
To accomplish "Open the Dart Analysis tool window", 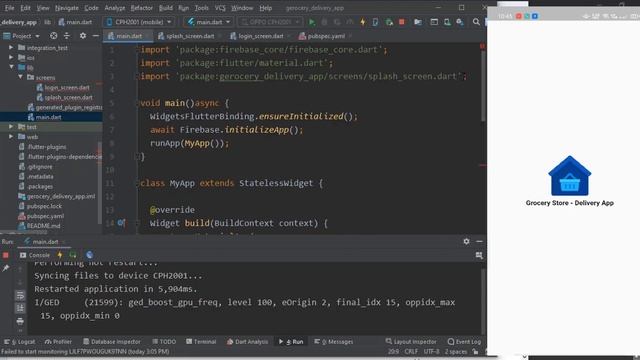I will tap(248, 342).
